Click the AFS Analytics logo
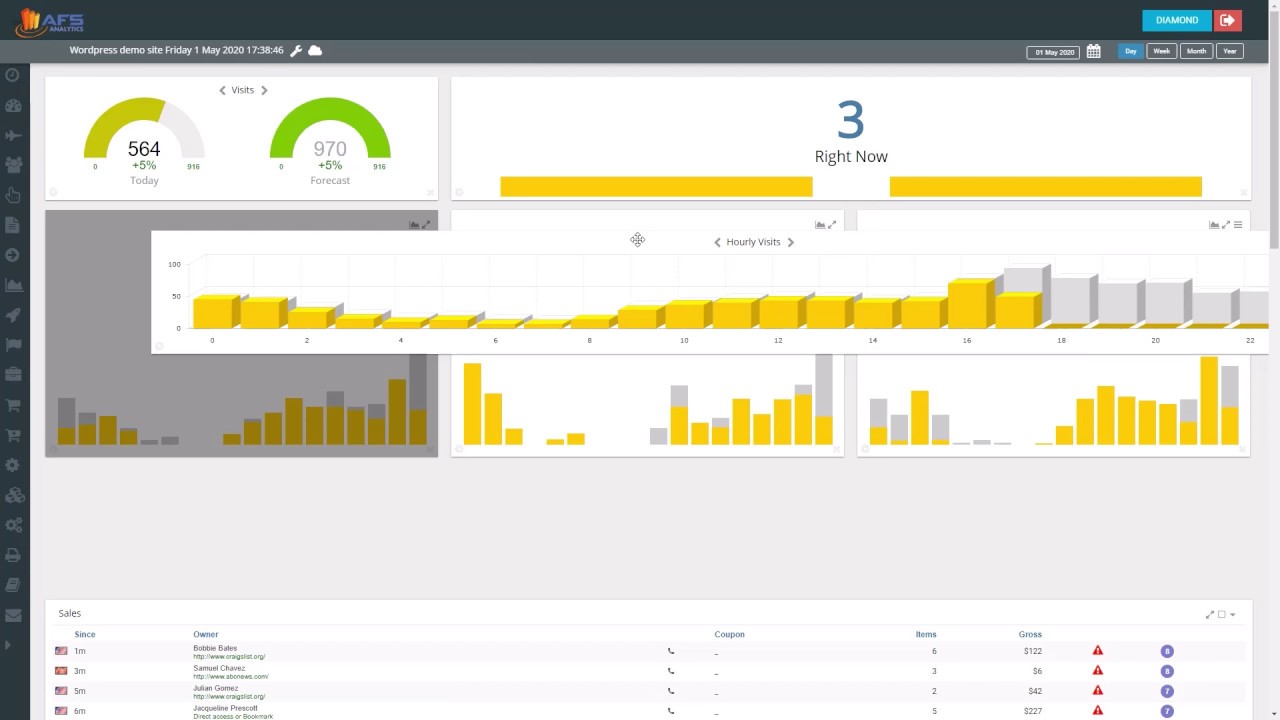The width and height of the screenshot is (1280, 720). (49, 21)
